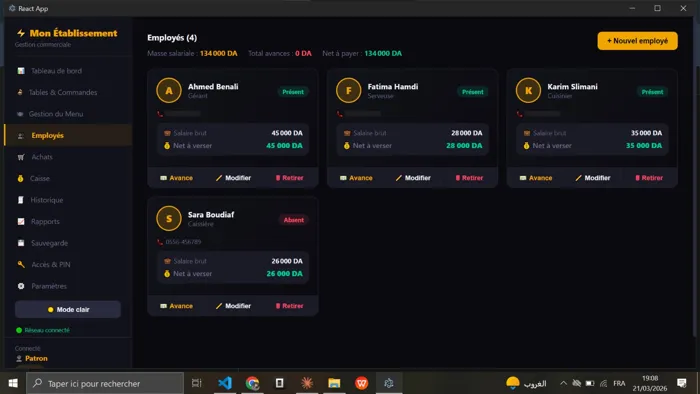Toggle the Mode clair theme switch
The width and height of the screenshot is (700, 394).
[68, 309]
